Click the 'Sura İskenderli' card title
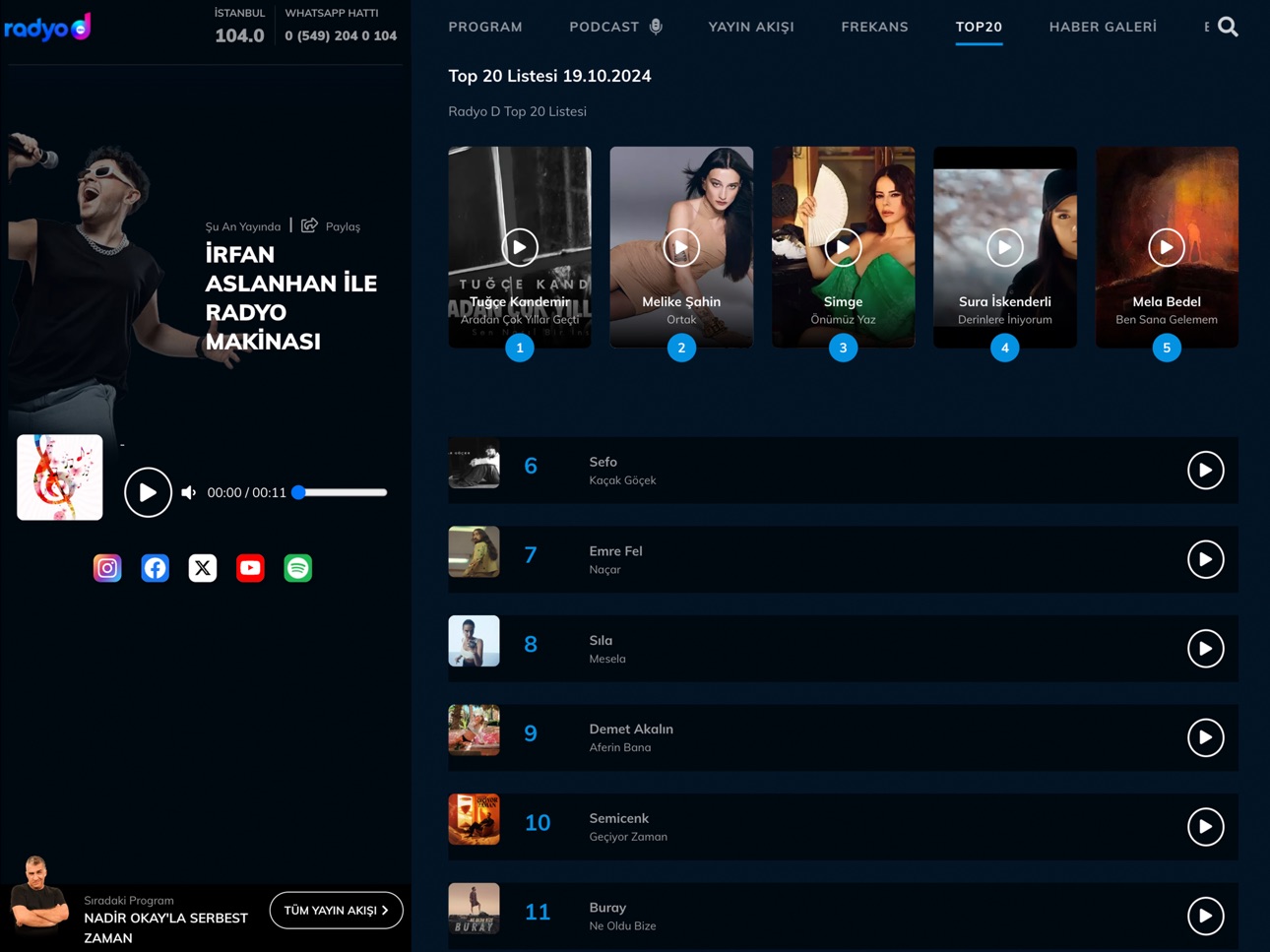Image resolution: width=1270 pixels, height=952 pixels. pos(1004,302)
